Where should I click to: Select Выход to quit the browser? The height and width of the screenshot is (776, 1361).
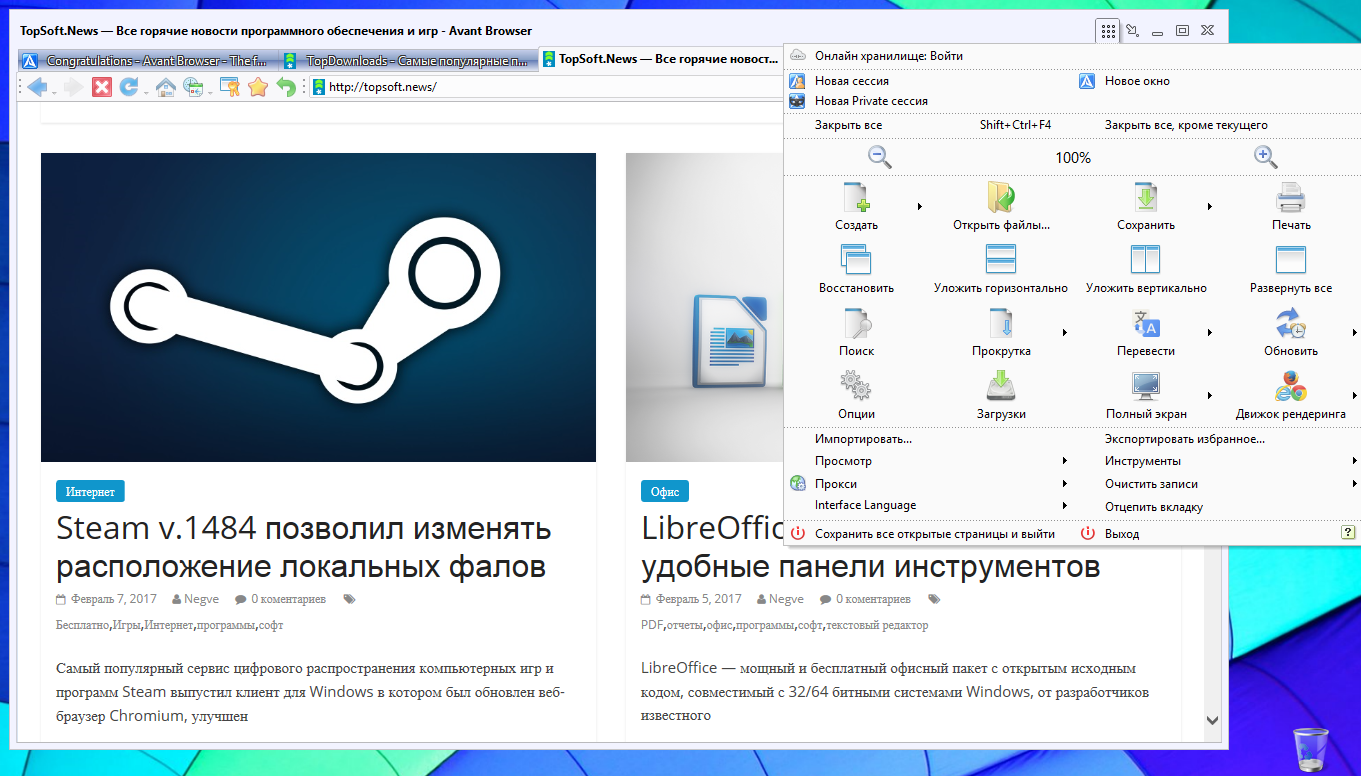(x=1122, y=534)
